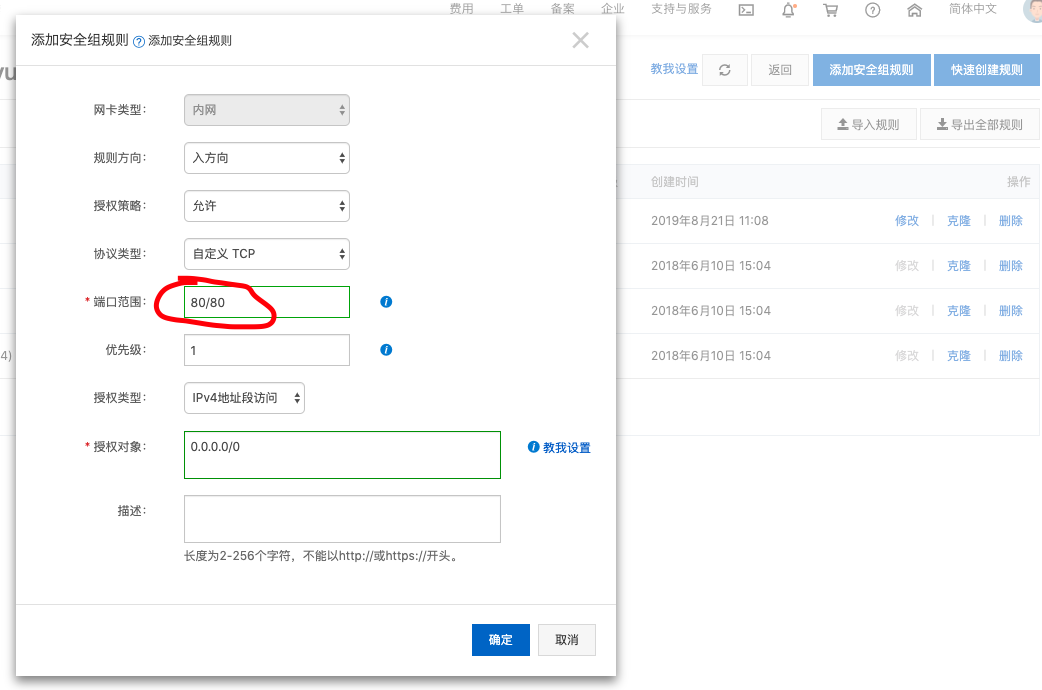1042x690 pixels.
Task: Click the 描述 text area
Action: 342,519
